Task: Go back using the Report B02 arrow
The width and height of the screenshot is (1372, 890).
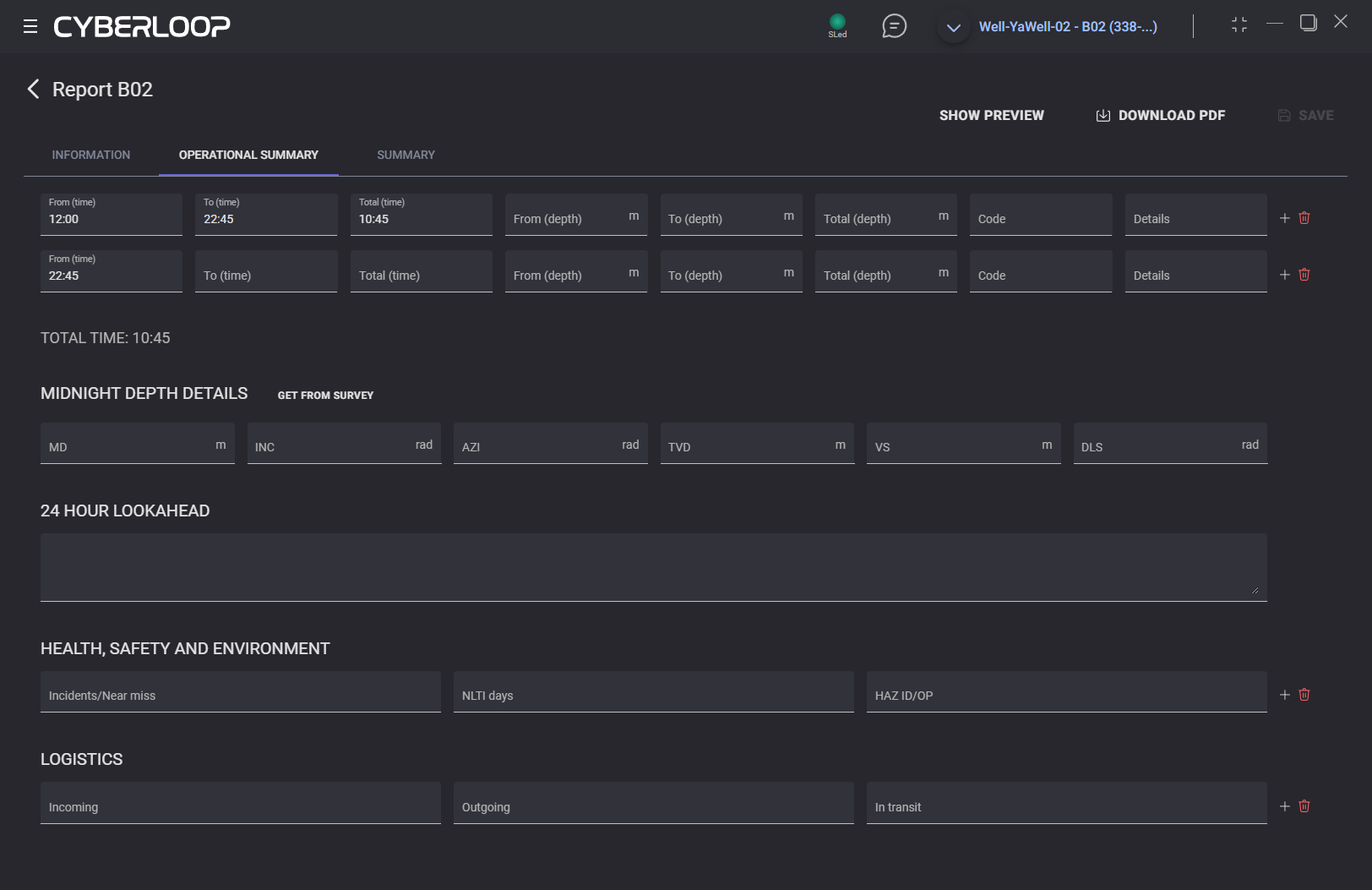Action: pos(34,90)
